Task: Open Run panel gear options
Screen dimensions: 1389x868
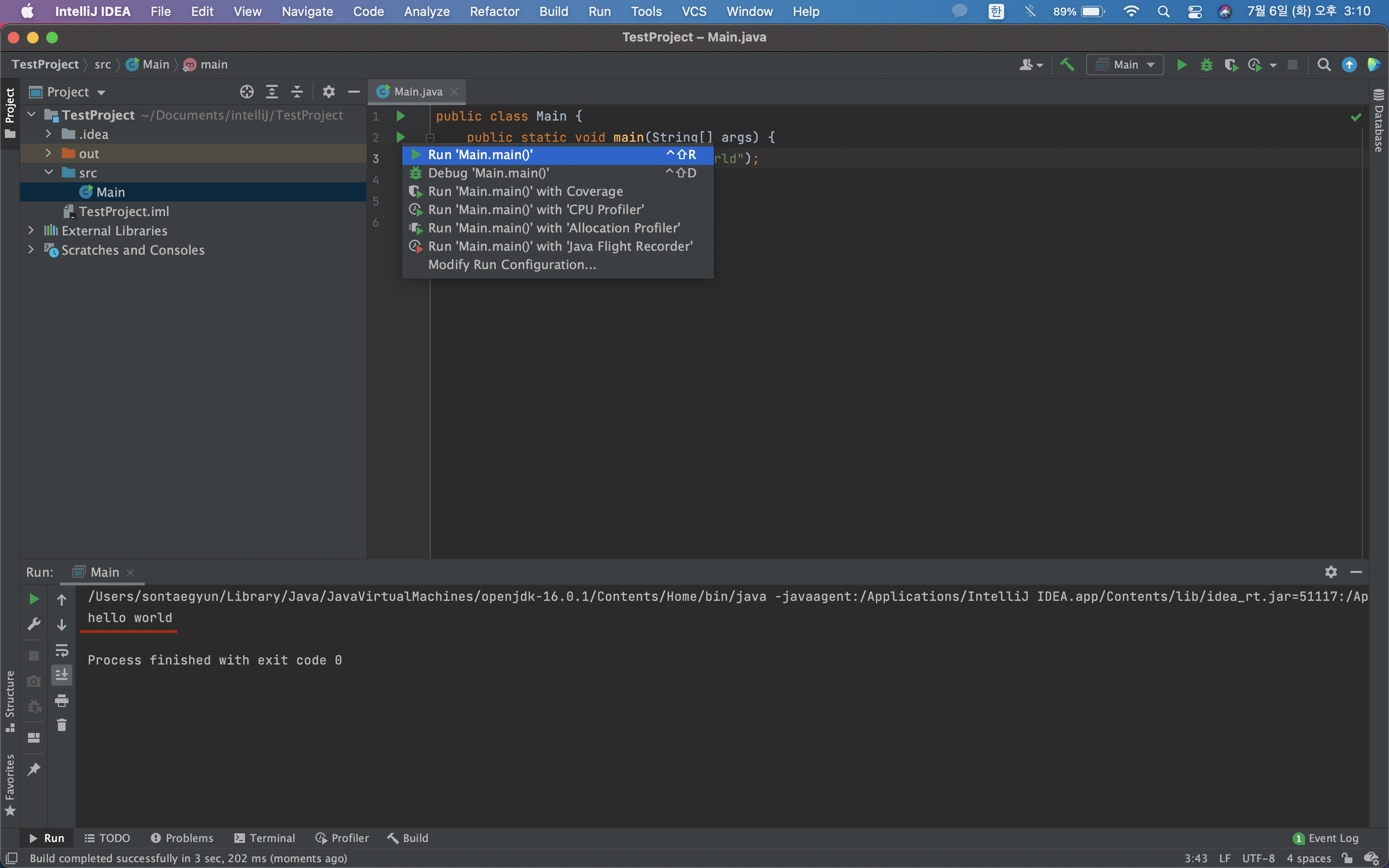Action: [1331, 572]
